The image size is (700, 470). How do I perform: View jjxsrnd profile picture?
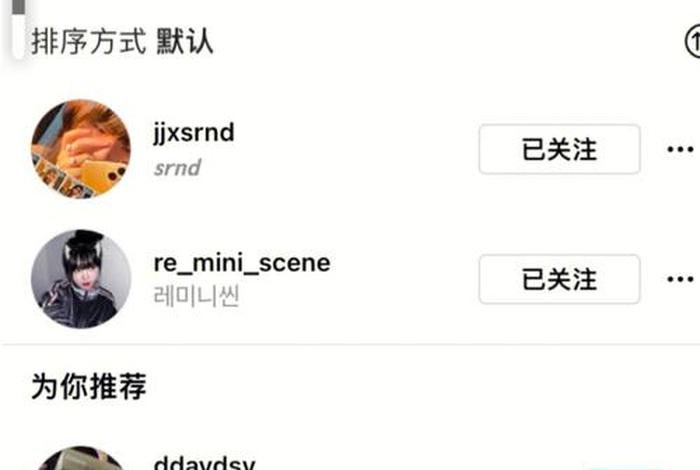coord(81,149)
